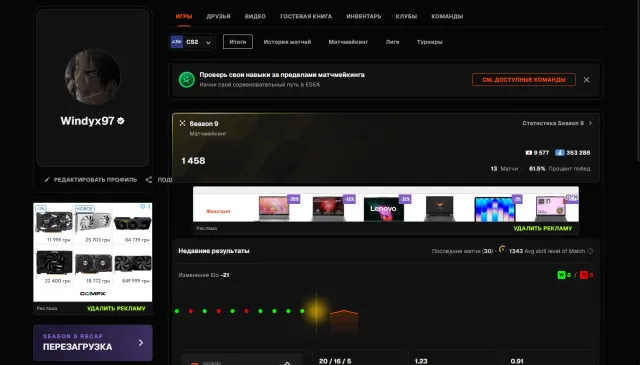The image size is (640, 365).
Task: Click the first green match result dot
Action: pos(177,311)
